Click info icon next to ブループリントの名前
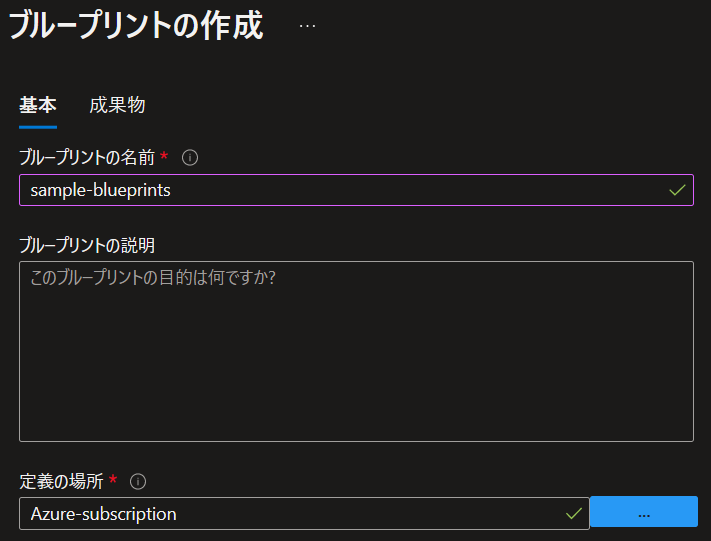The image size is (711, 541). point(190,158)
